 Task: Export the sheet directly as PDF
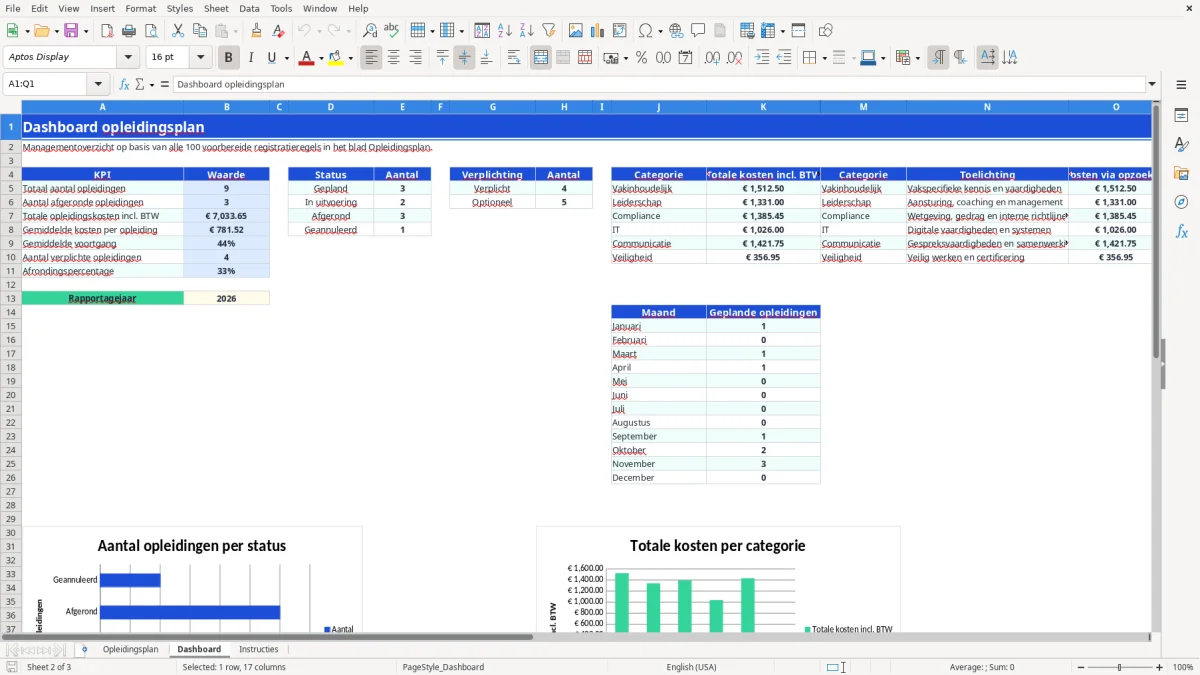[107, 31]
